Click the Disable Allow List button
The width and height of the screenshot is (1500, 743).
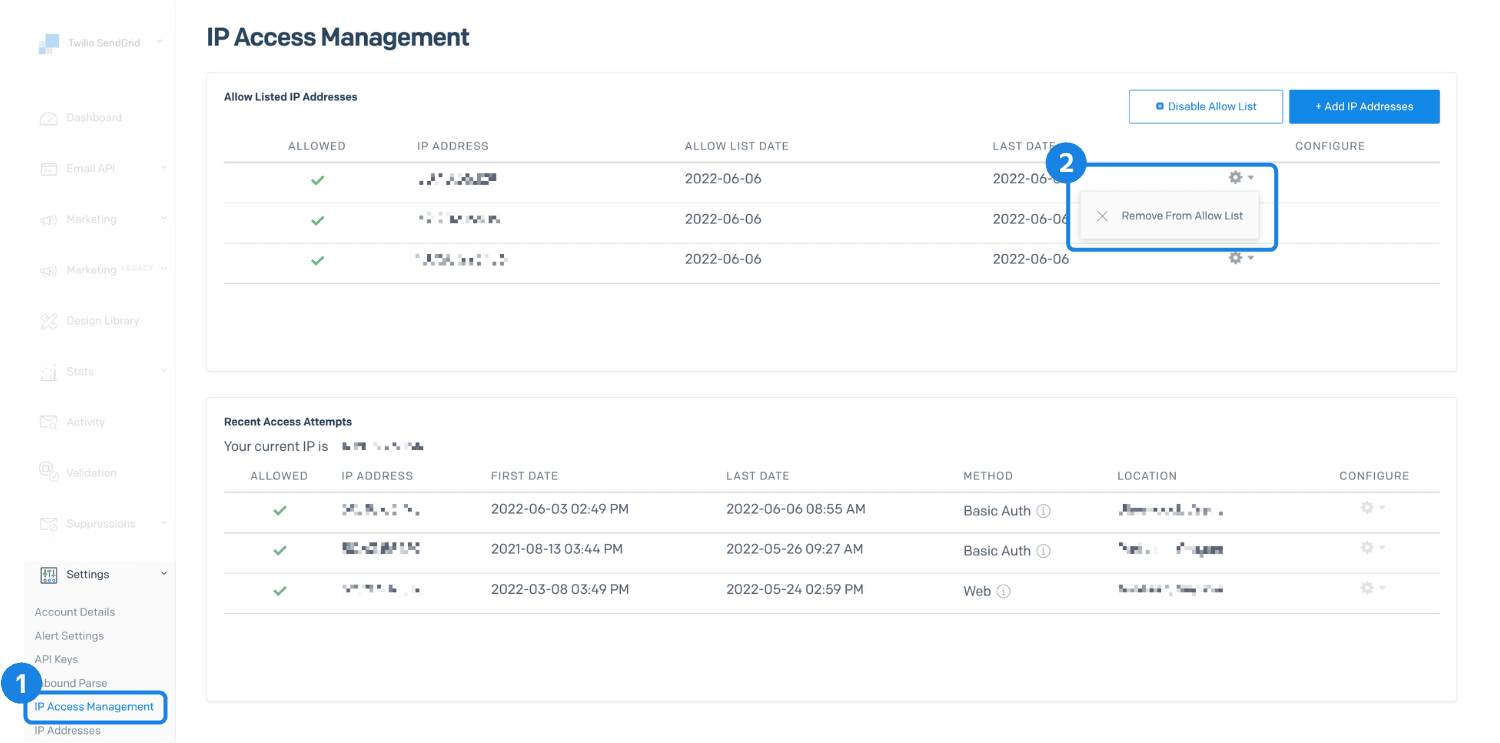click(x=1205, y=106)
